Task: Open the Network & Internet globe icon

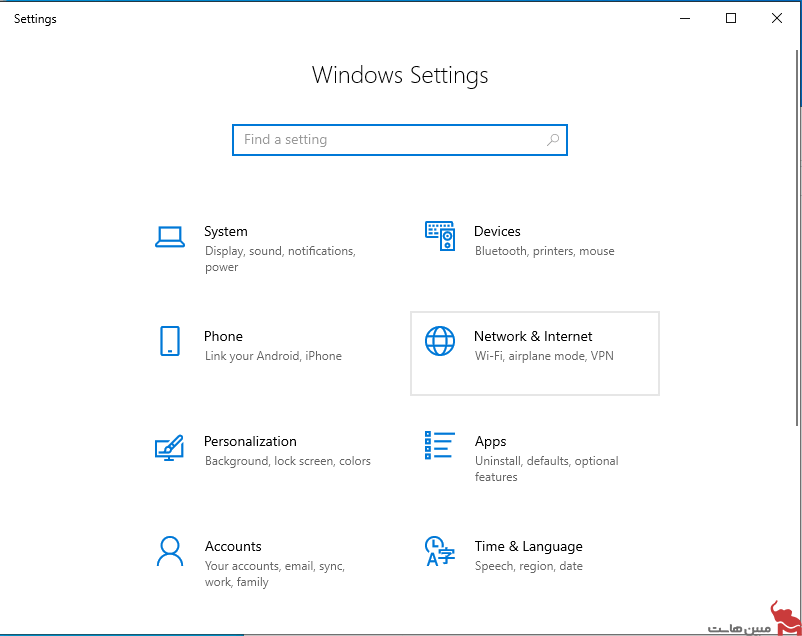Action: [x=440, y=341]
